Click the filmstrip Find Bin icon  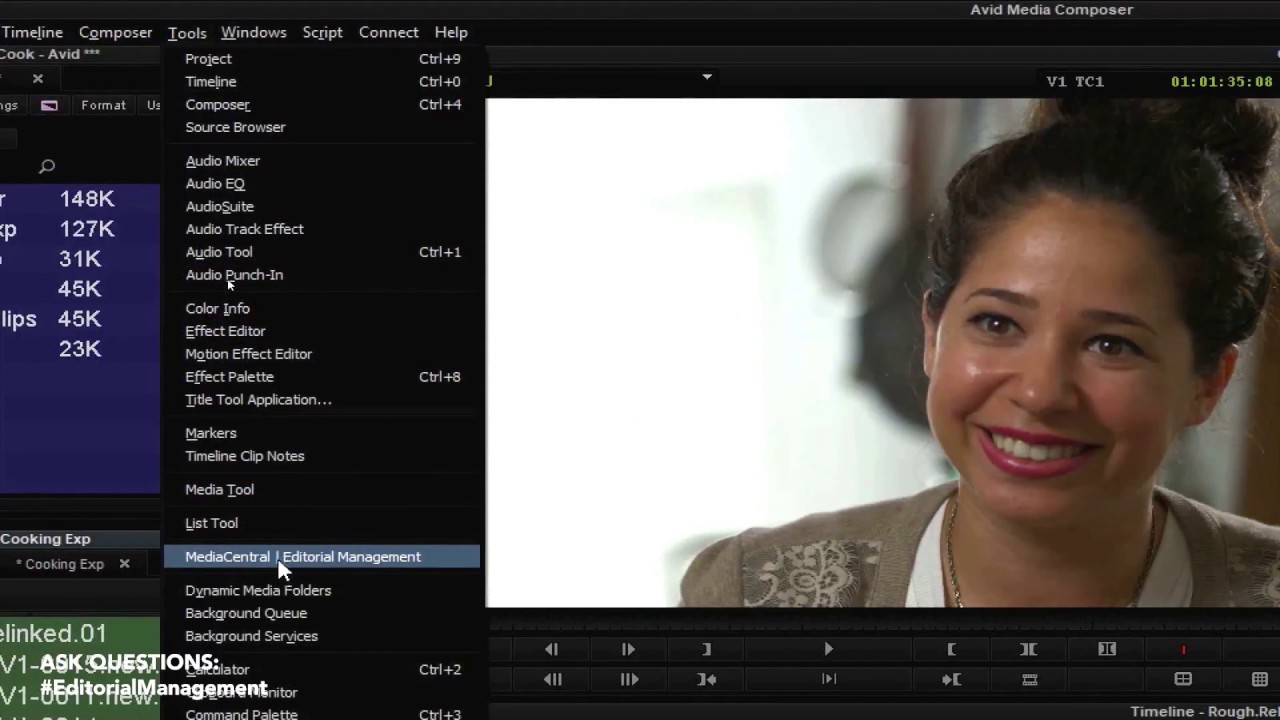[1029, 680]
